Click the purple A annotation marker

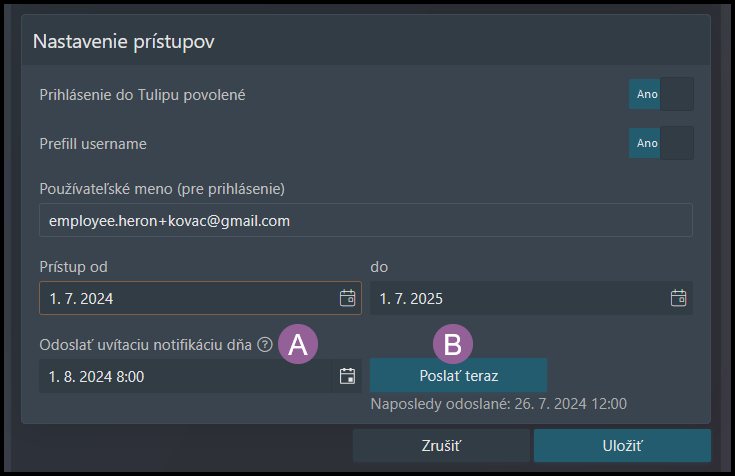point(298,344)
